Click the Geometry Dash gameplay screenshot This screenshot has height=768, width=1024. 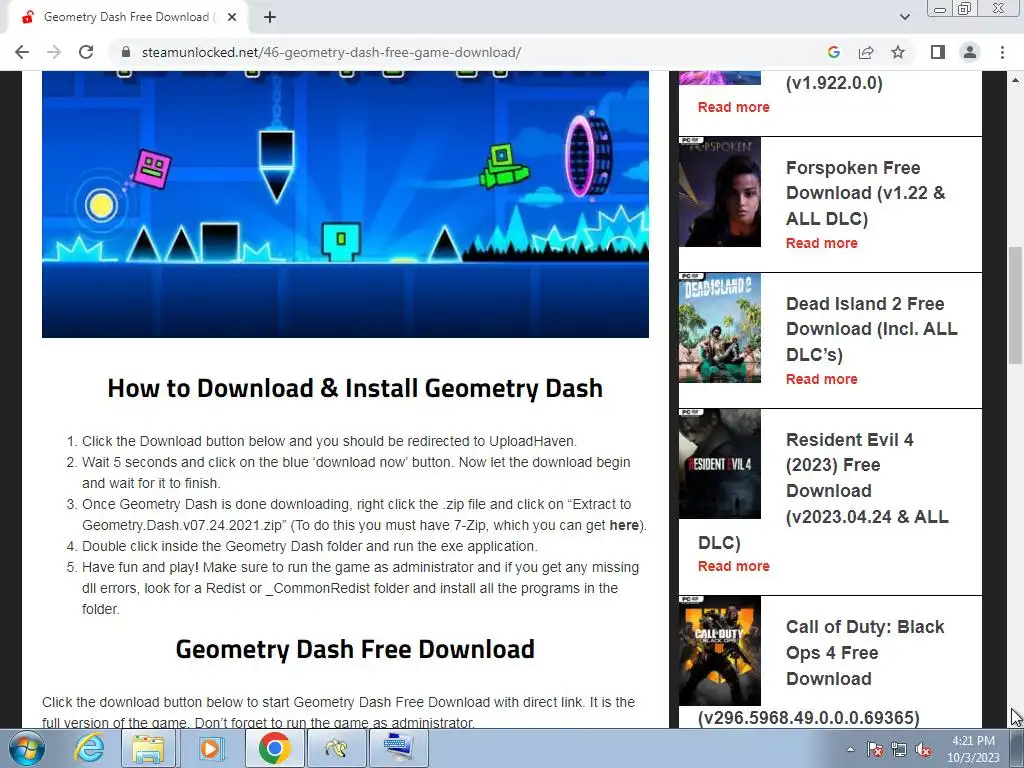(x=345, y=204)
